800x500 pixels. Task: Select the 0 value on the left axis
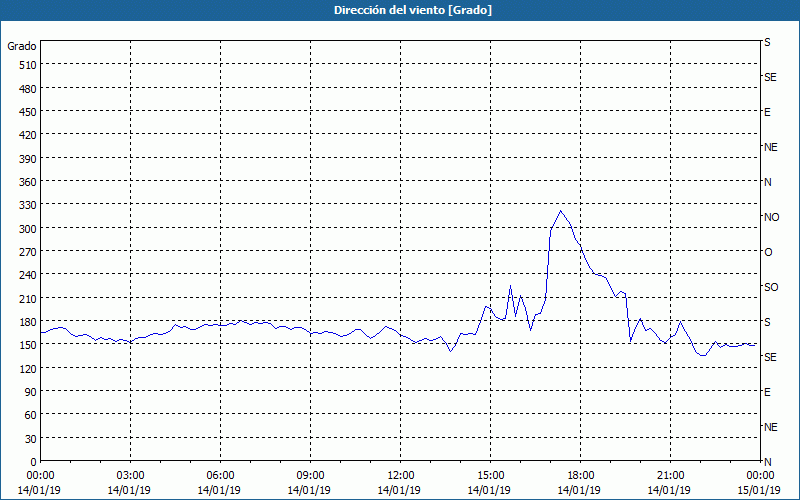34,462
